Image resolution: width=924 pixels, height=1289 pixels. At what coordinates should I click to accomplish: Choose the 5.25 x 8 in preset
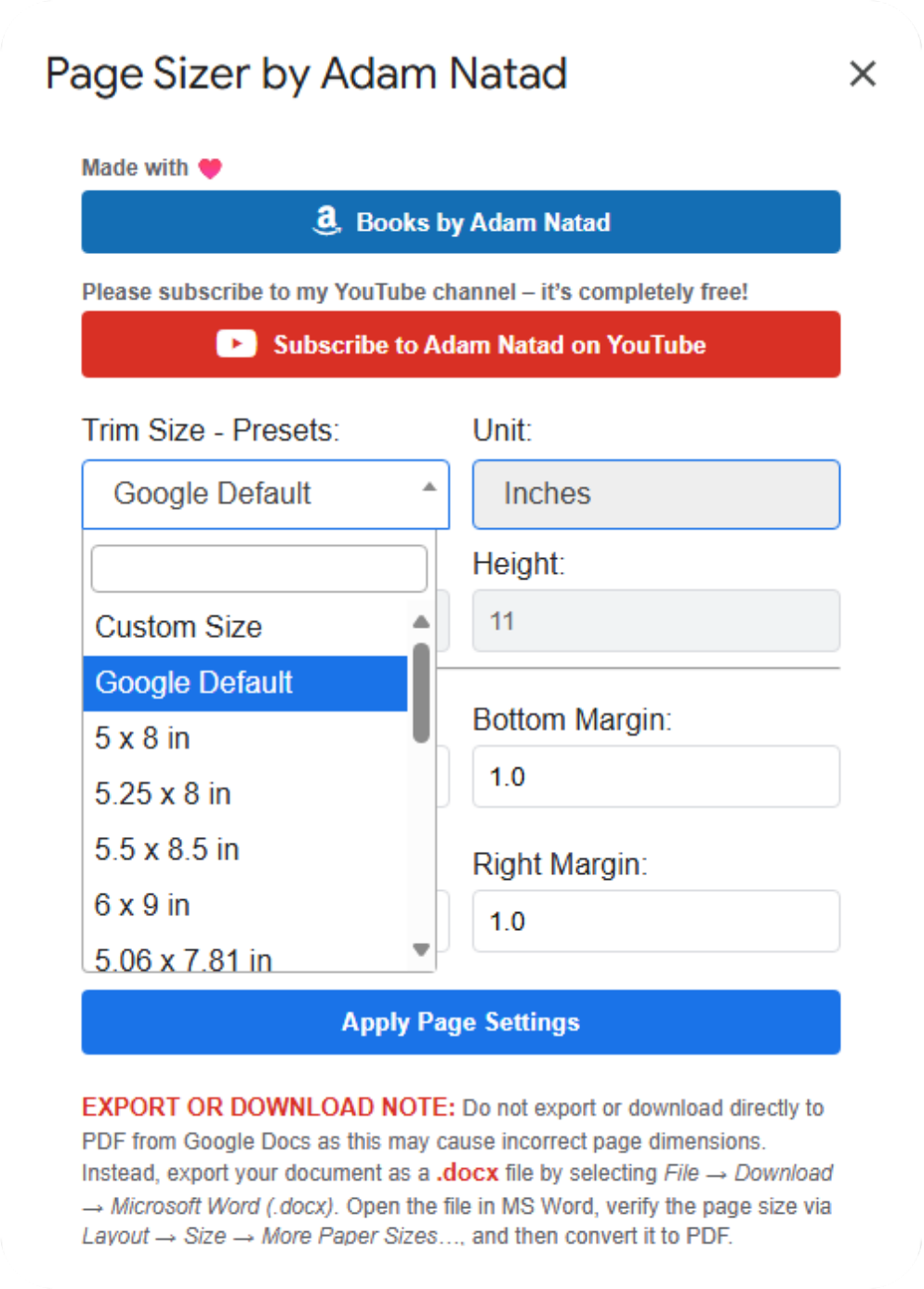[x=164, y=794]
